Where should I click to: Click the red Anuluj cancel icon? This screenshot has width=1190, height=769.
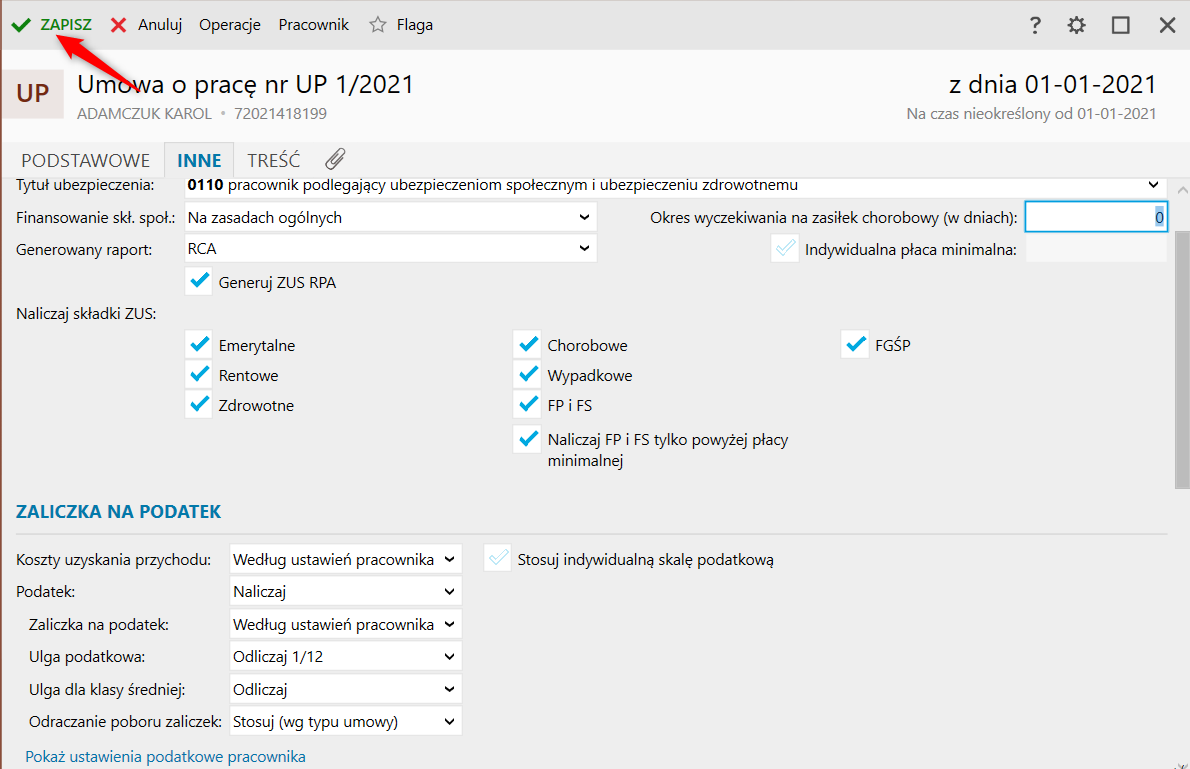pos(119,25)
